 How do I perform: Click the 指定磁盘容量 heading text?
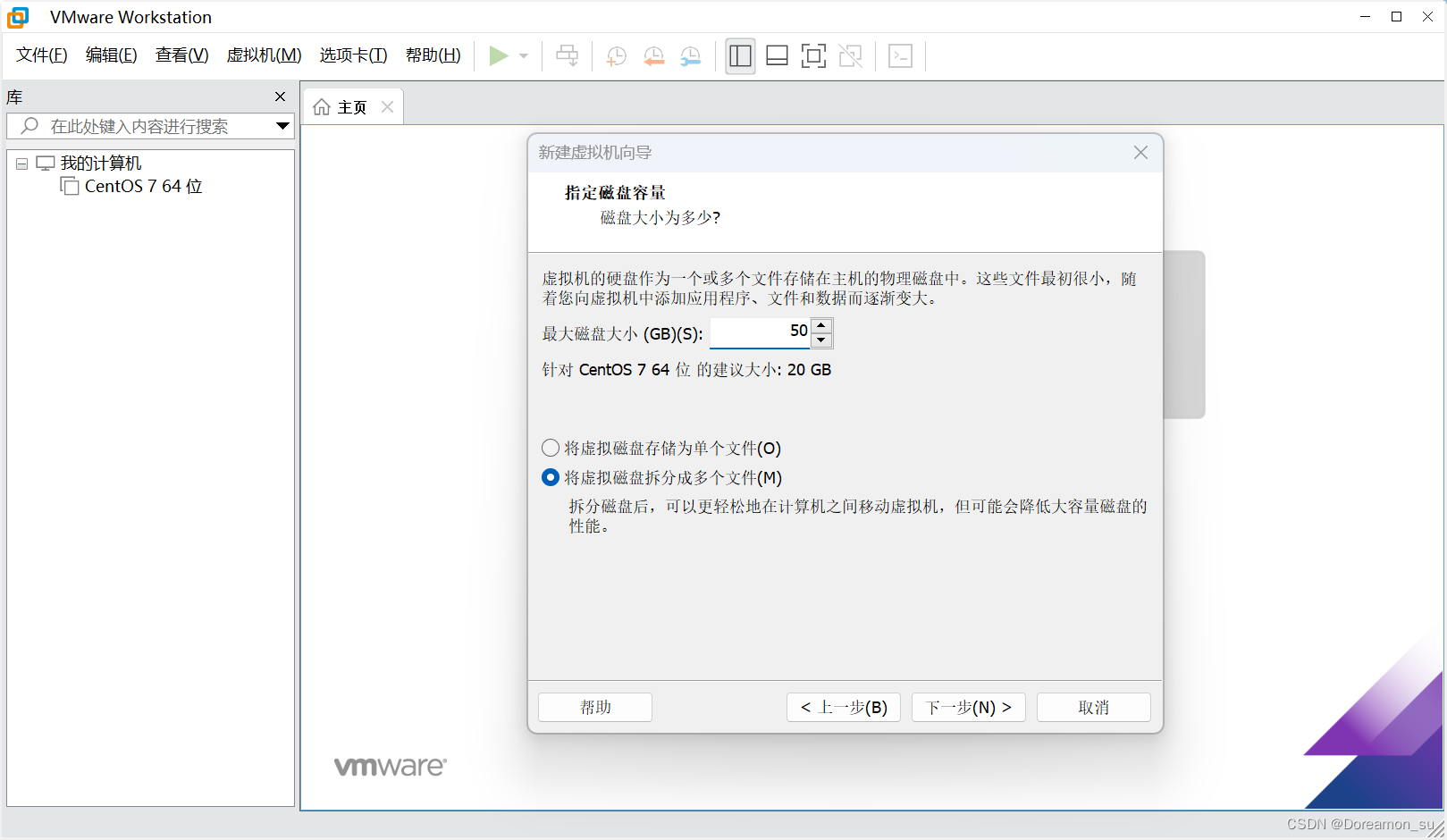coord(615,192)
